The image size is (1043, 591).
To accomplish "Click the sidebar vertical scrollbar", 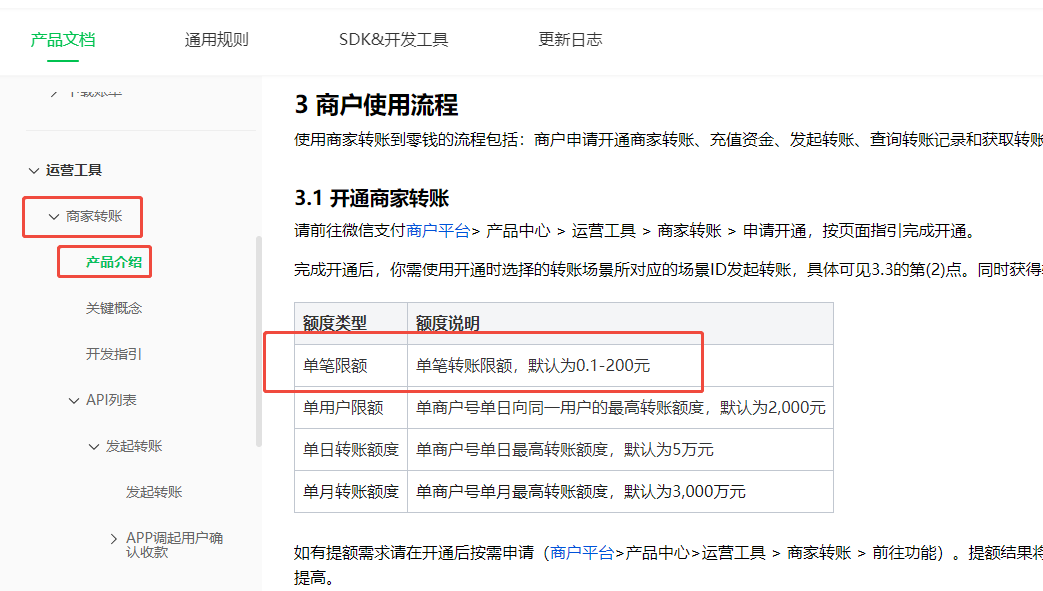I will click(259, 340).
